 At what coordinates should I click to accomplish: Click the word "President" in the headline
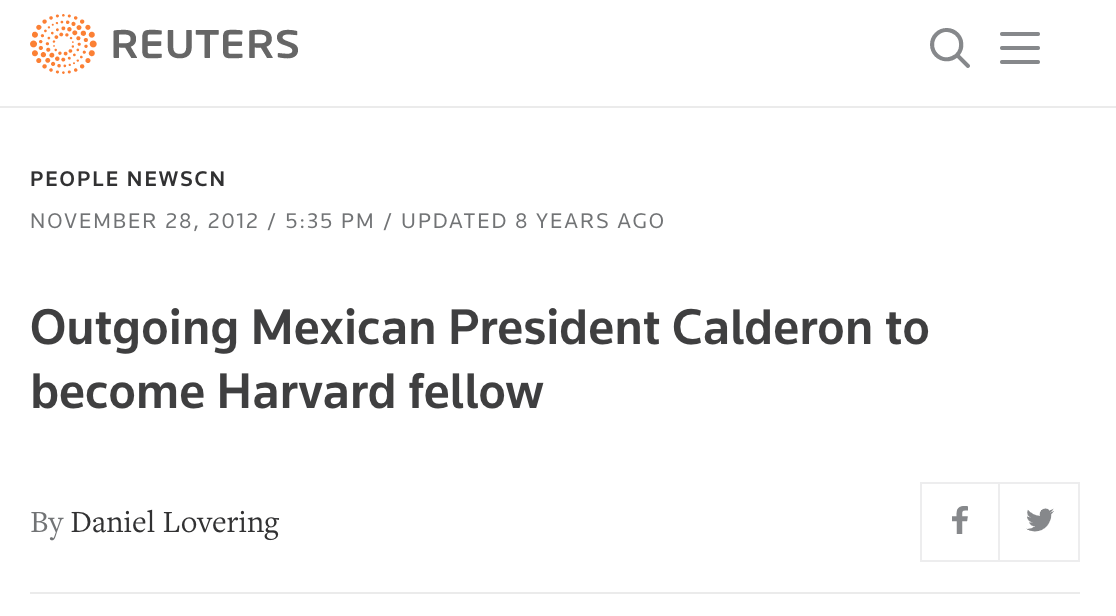(x=554, y=328)
